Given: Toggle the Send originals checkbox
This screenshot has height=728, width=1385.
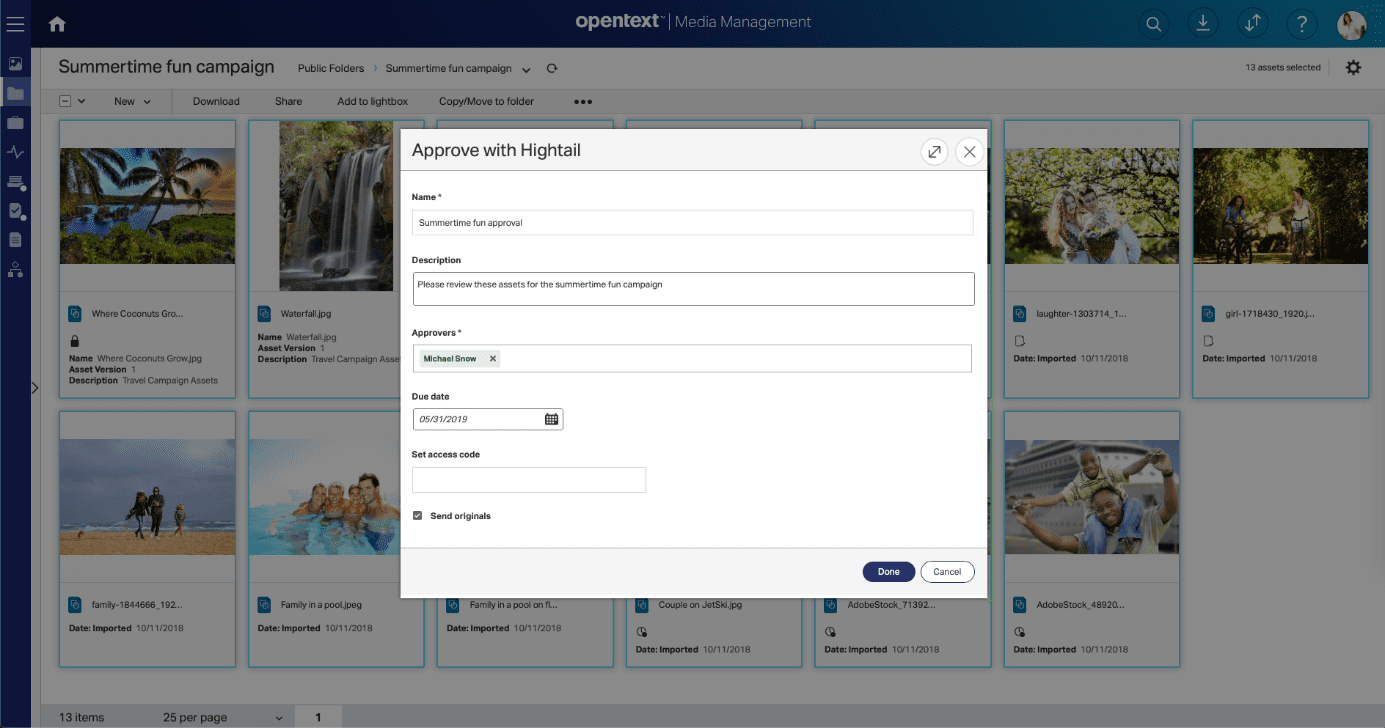Looking at the screenshot, I should coord(417,515).
